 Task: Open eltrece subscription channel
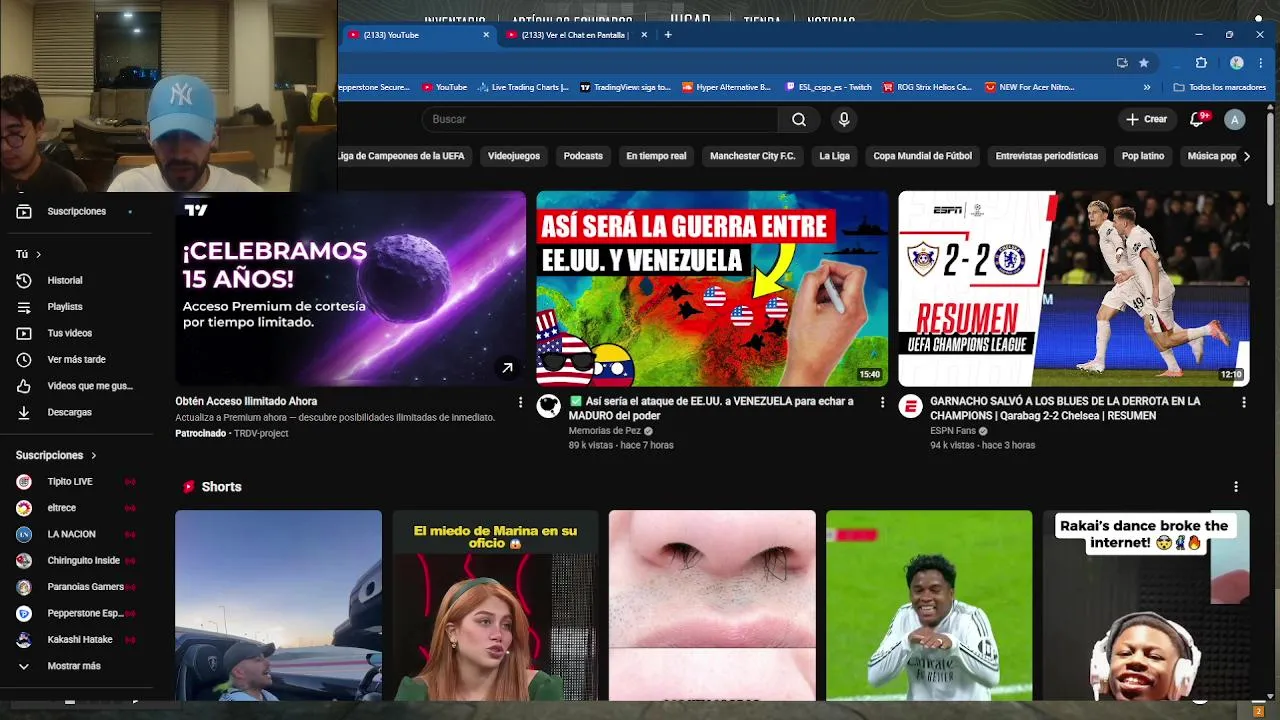62,508
